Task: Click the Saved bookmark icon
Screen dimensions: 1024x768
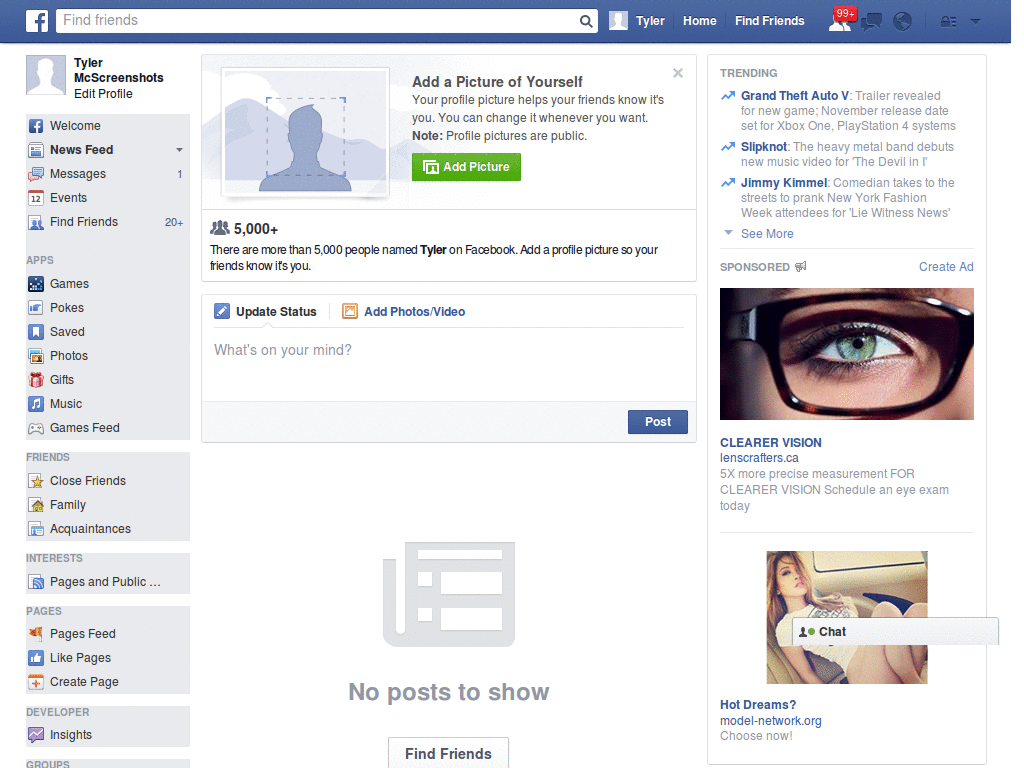Action: pos(36,332)
